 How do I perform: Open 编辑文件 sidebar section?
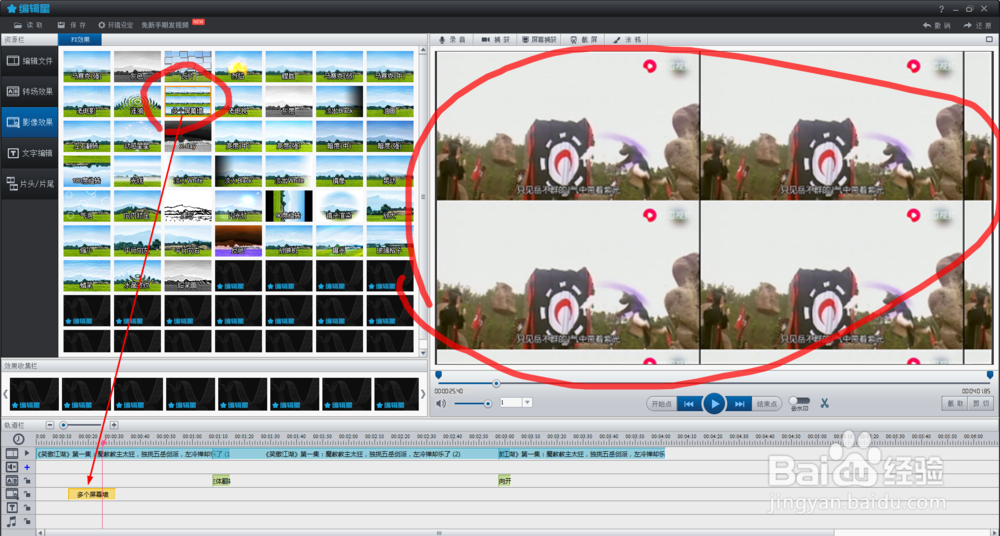pyautogui.click(x=29, y=61)
